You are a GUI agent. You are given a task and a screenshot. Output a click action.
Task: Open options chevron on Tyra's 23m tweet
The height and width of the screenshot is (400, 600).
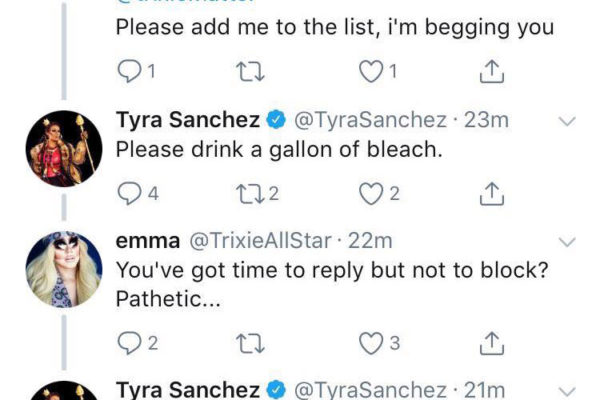pos(567,121)
